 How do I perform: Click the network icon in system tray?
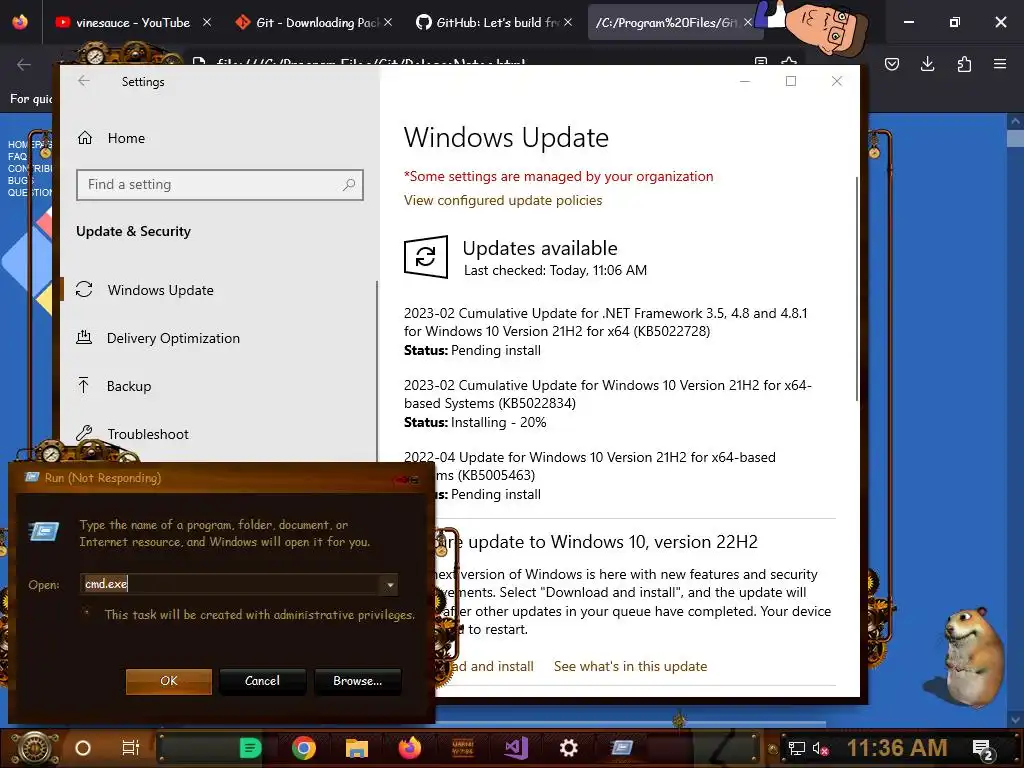796,748
